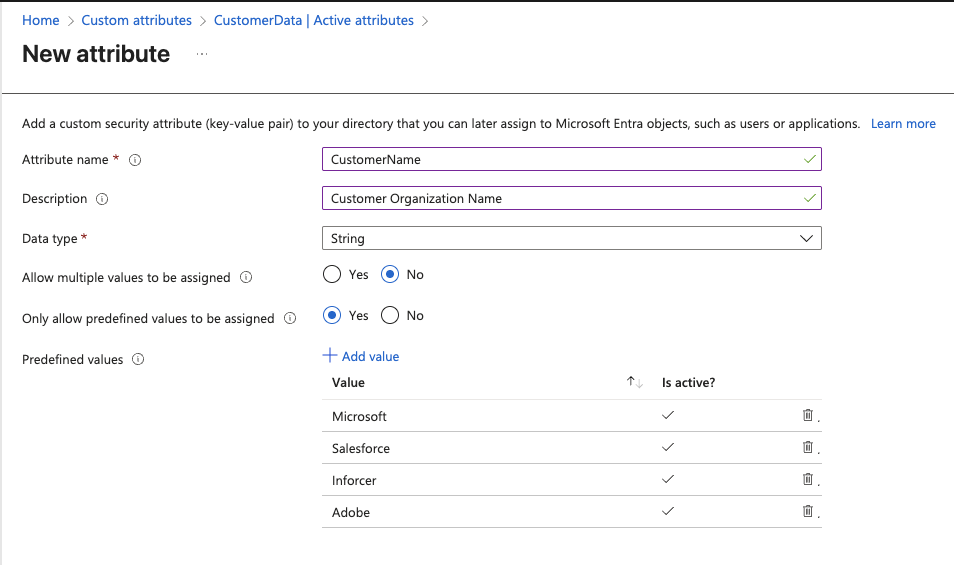Viewport: 954px width, 565px height.
Task: Click info icon for only allow predefined values
Action: [x=290, y=319]
